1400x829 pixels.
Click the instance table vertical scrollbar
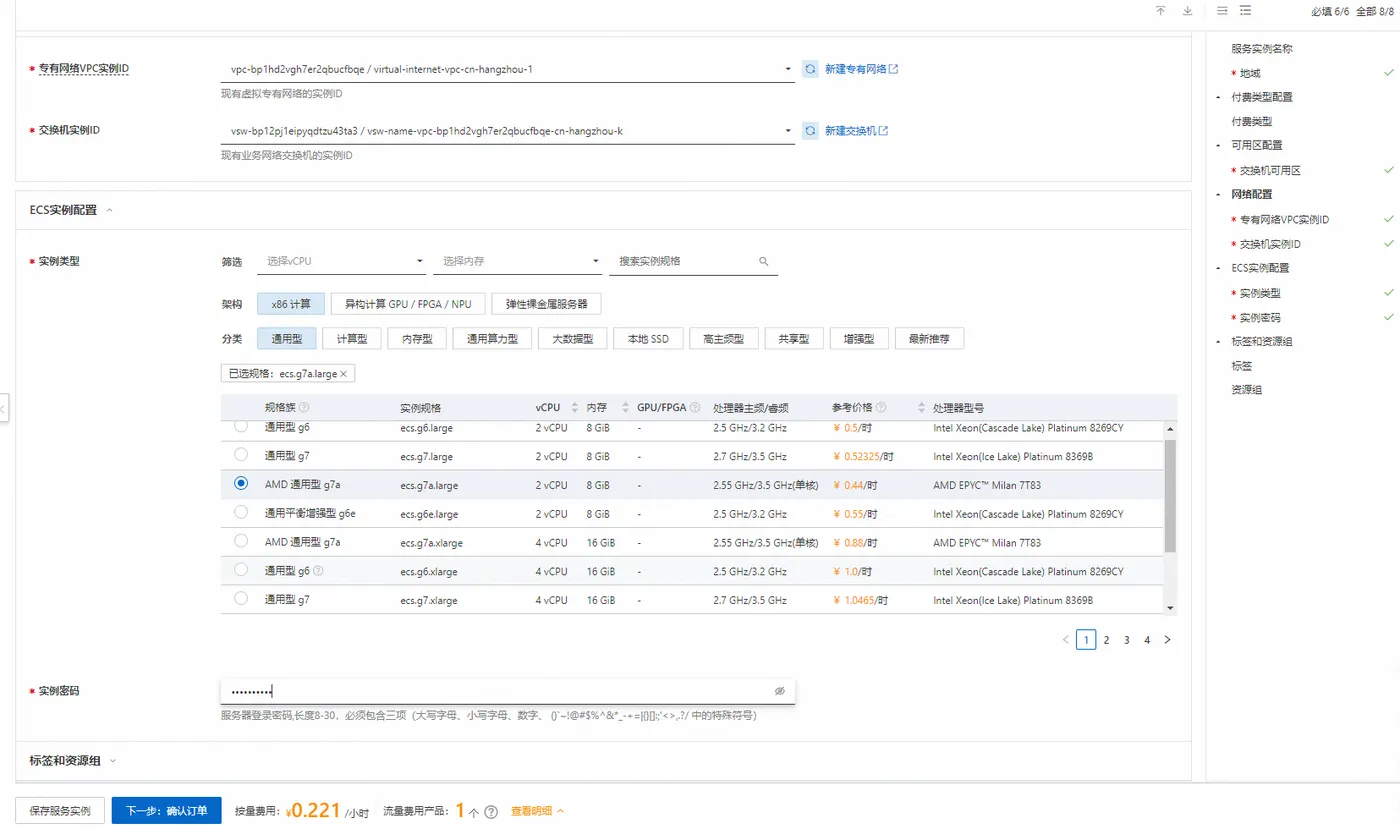1171,495
